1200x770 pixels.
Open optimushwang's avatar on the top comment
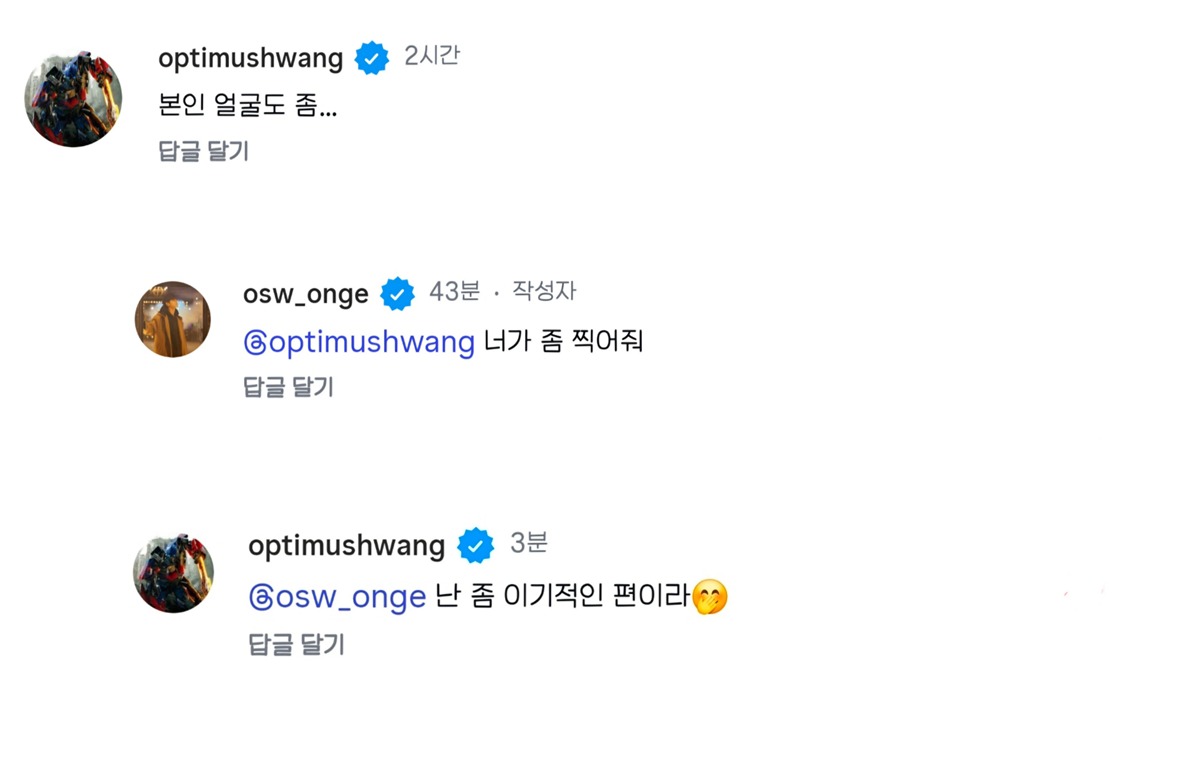click(73, 99)
